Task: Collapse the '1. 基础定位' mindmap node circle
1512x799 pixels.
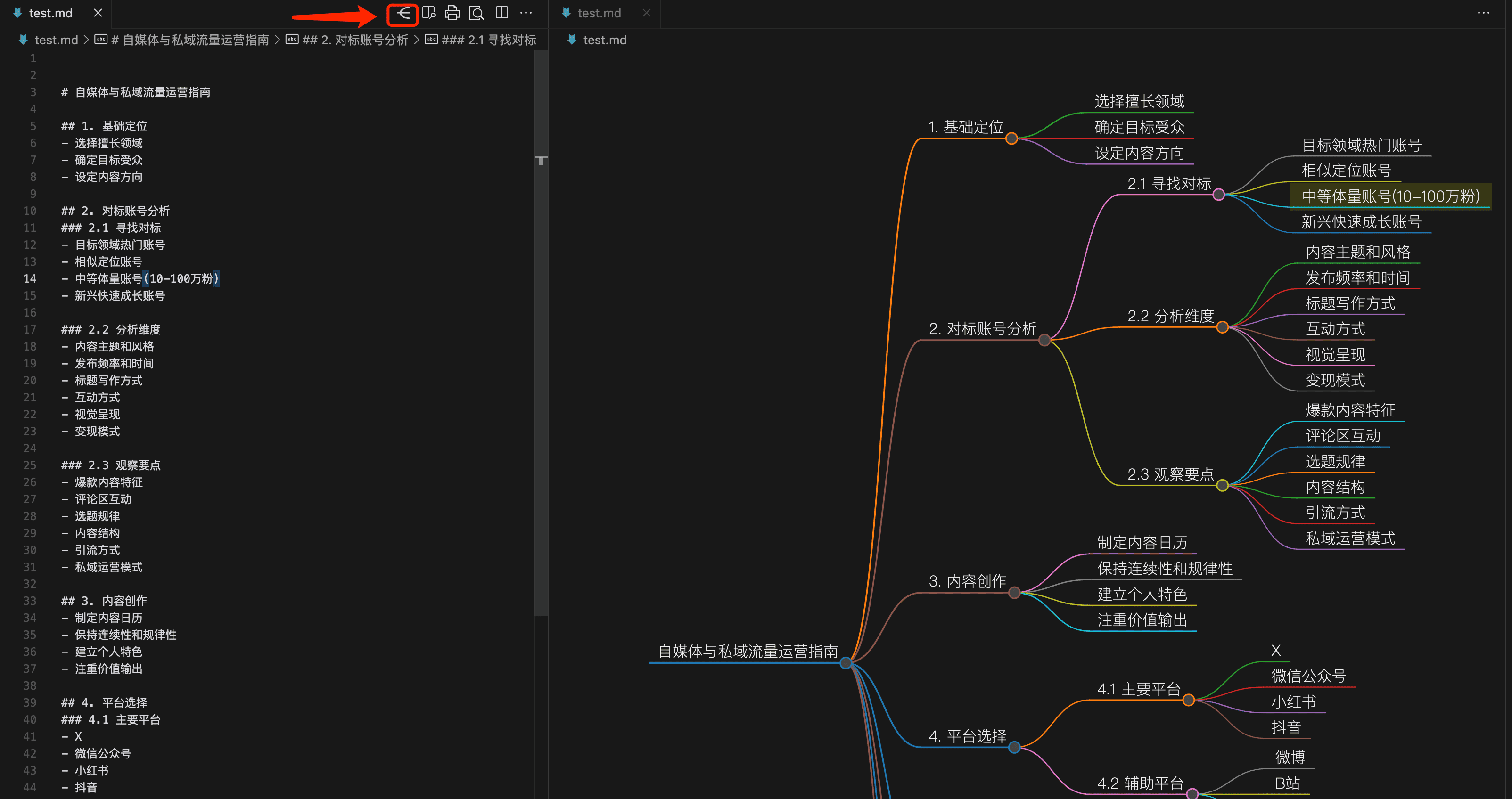Action: 1011,139
